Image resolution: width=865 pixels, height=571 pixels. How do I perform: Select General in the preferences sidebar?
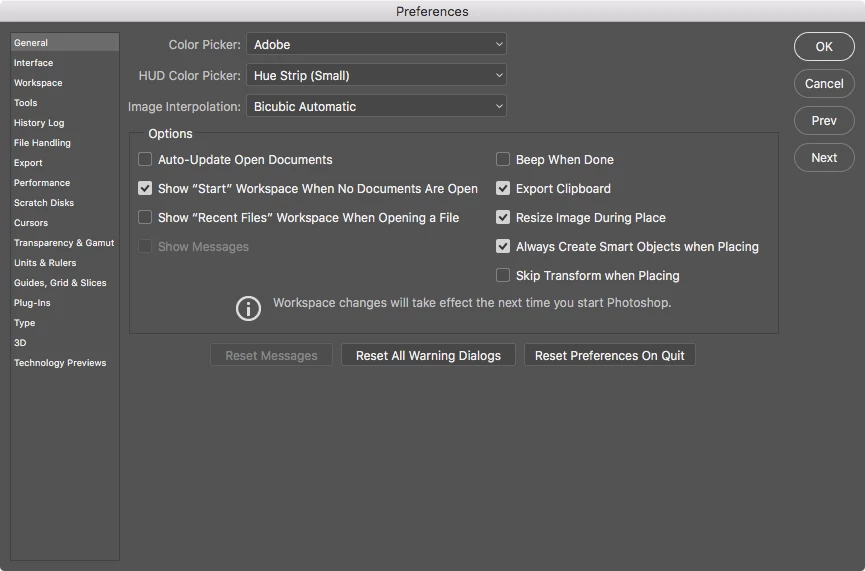[x=65, y=42]
